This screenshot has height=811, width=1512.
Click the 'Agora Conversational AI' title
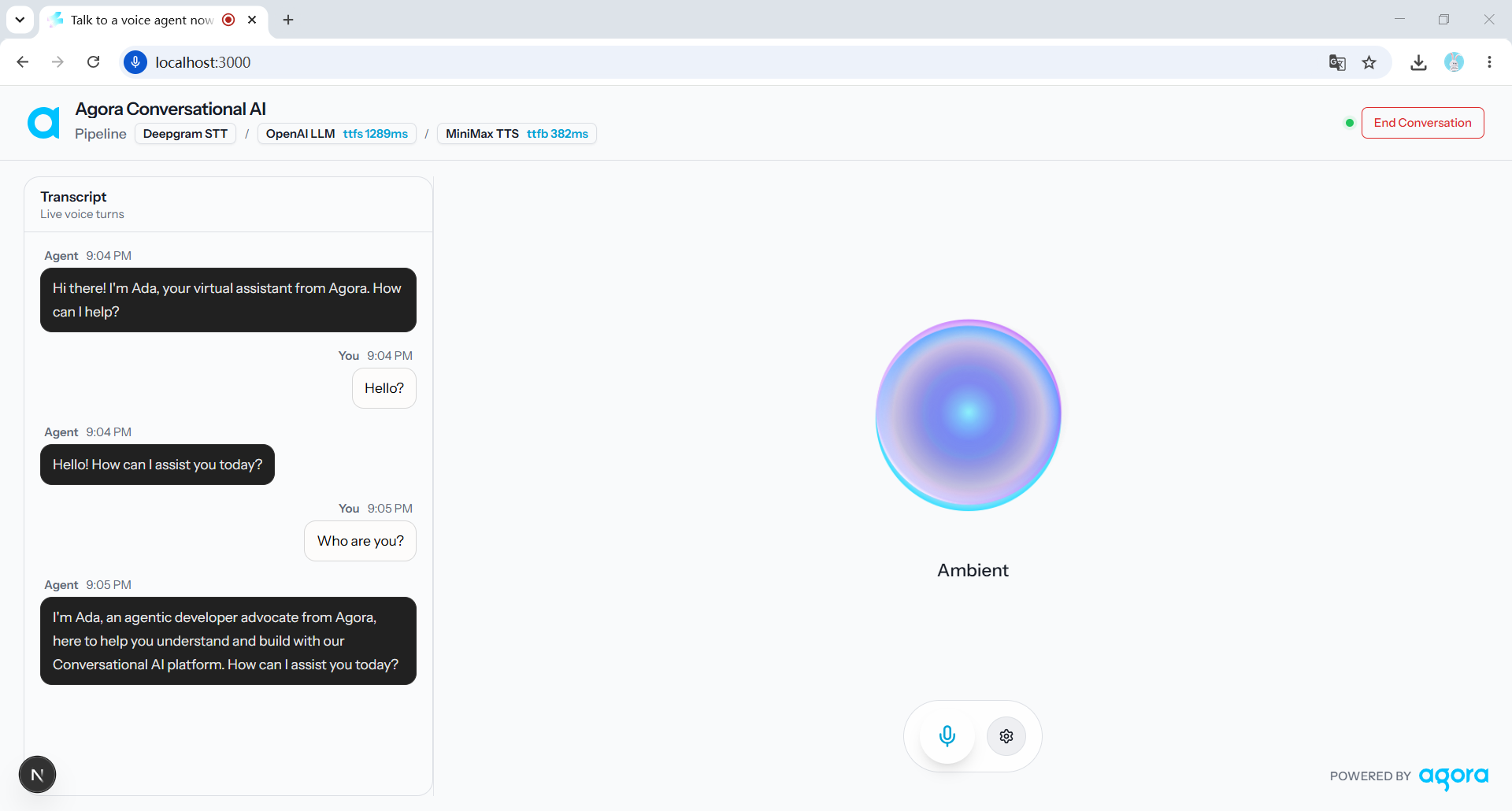171,109
